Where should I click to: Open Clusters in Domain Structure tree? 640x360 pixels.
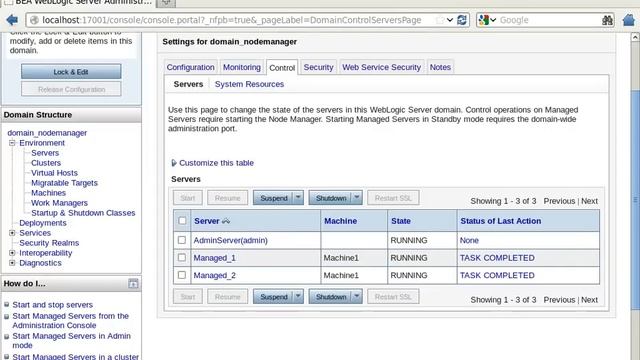coord(46,162)
